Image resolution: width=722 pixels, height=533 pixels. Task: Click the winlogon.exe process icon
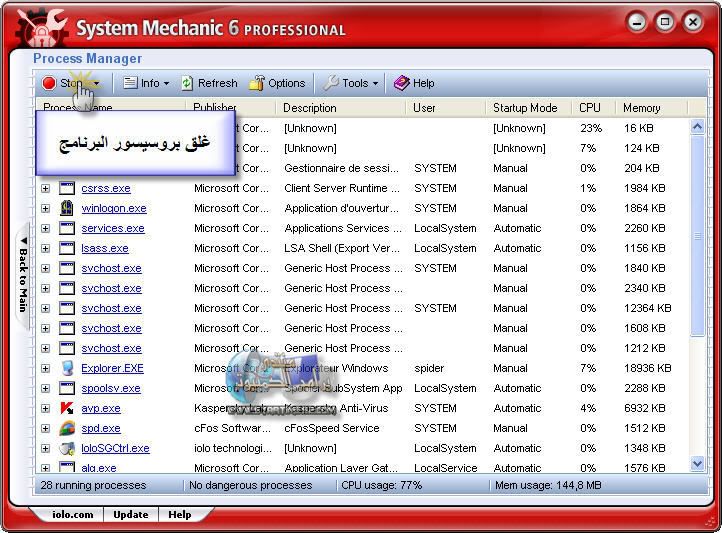pos(67,208)
